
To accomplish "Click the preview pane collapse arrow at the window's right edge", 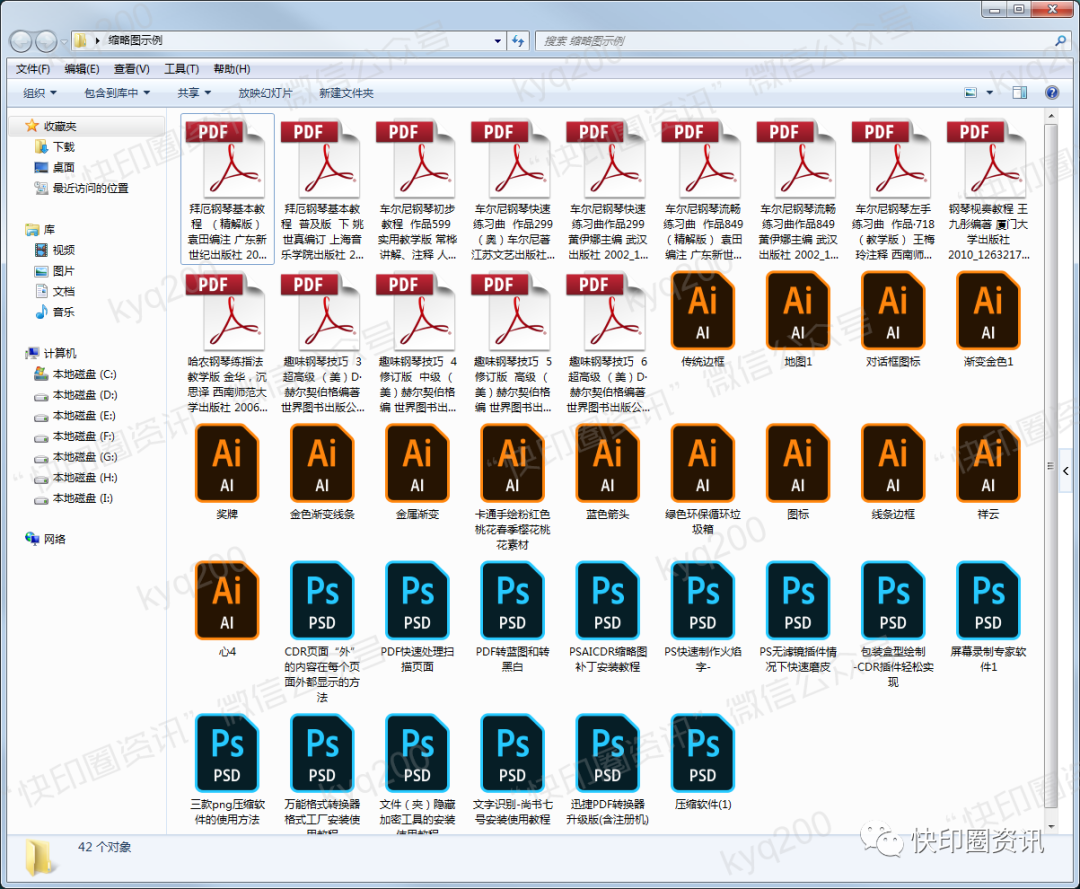I will point(1066,471).
